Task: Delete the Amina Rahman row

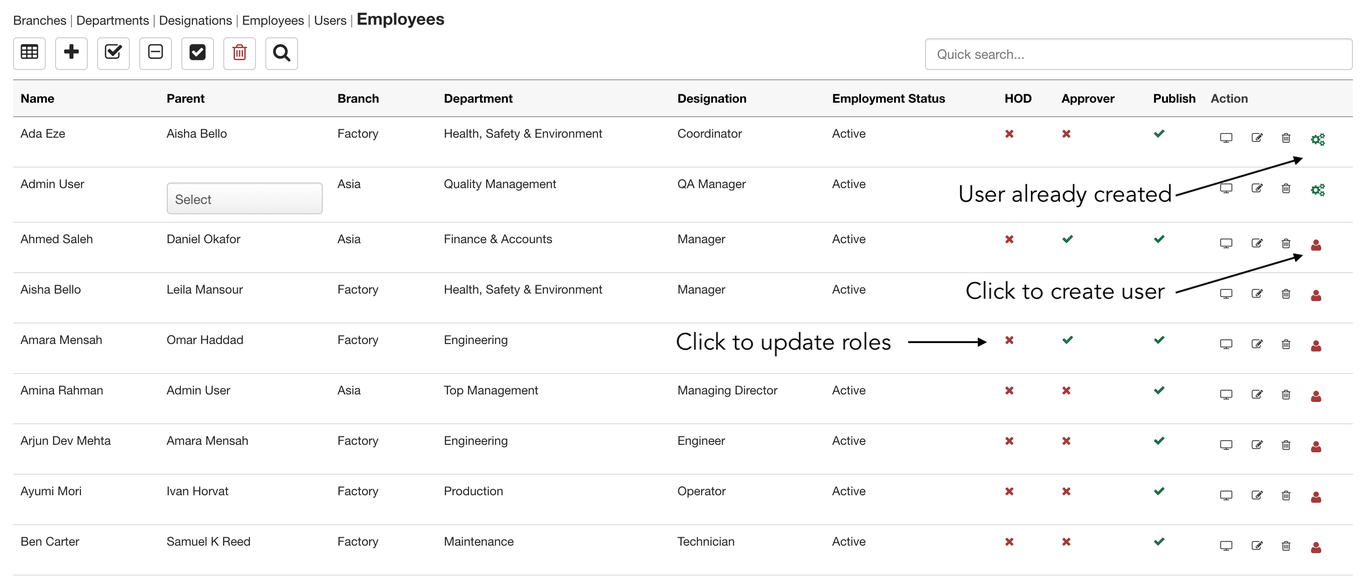Action: 1286,394
